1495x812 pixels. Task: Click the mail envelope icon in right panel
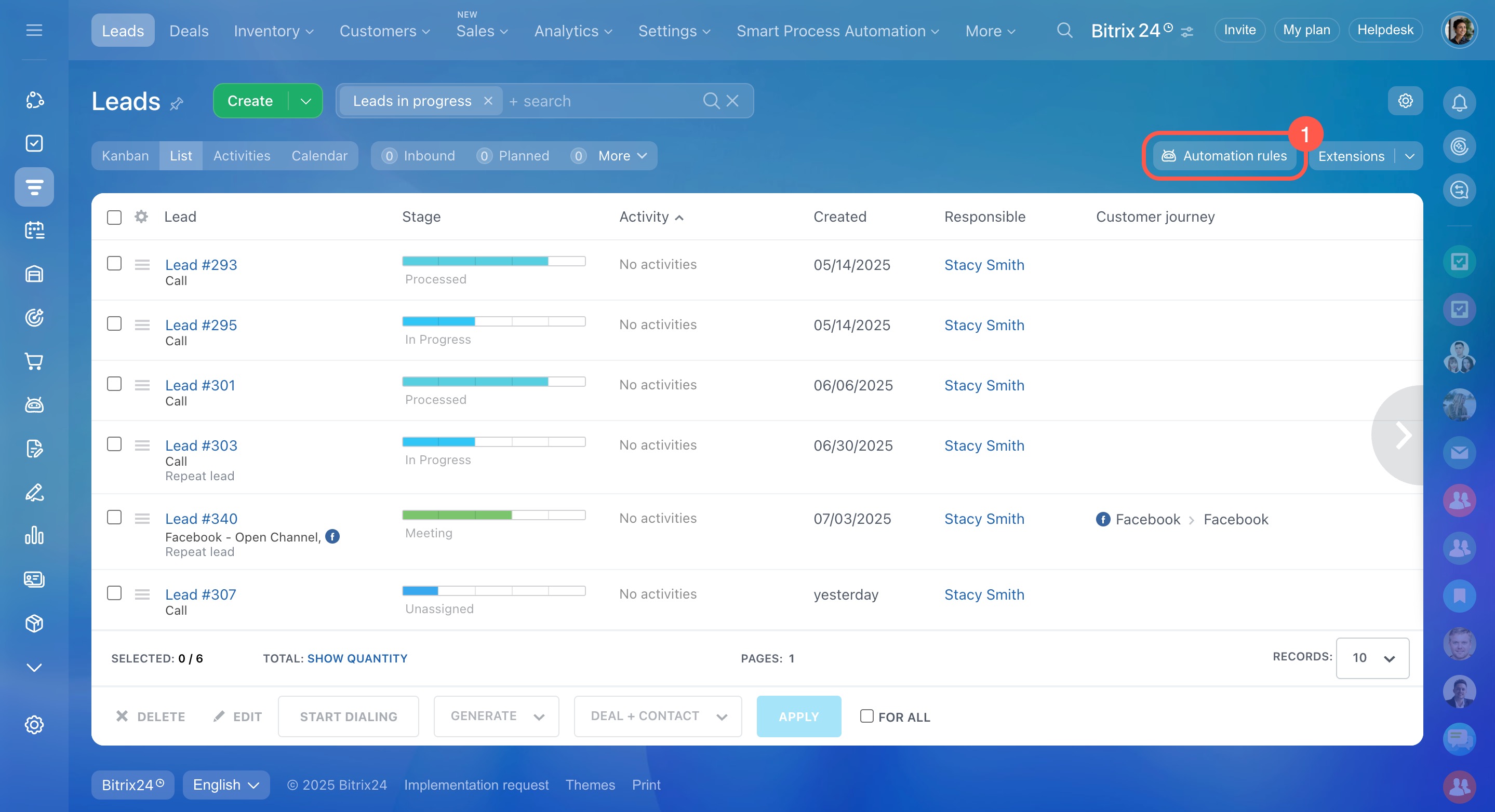(x=1459, y=452)
